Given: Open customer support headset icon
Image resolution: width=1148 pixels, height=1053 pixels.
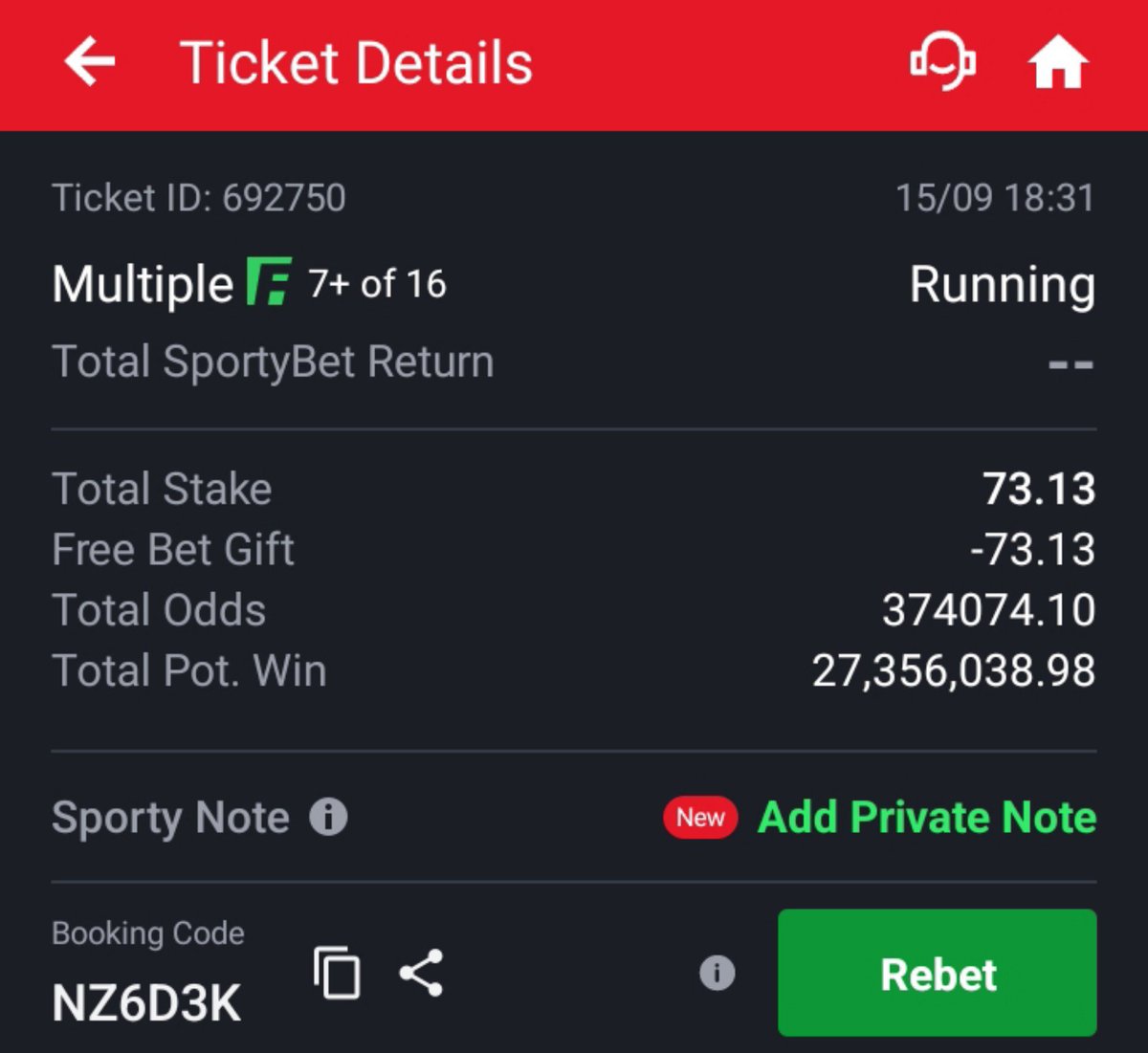Looking at the screenshot, I should 942,61.
